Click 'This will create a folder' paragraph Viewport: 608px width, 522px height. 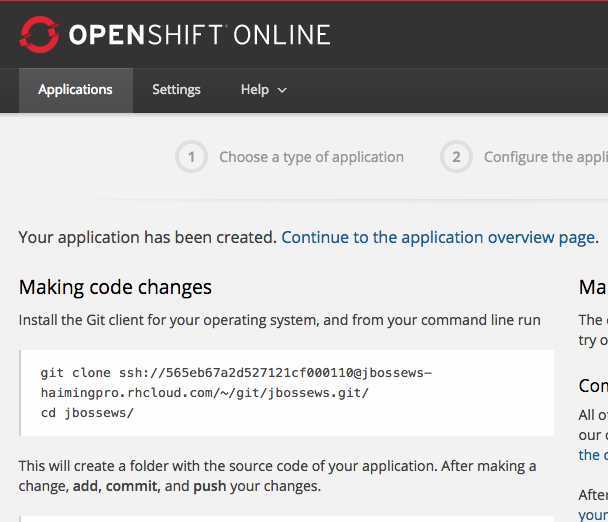point(277,476)
